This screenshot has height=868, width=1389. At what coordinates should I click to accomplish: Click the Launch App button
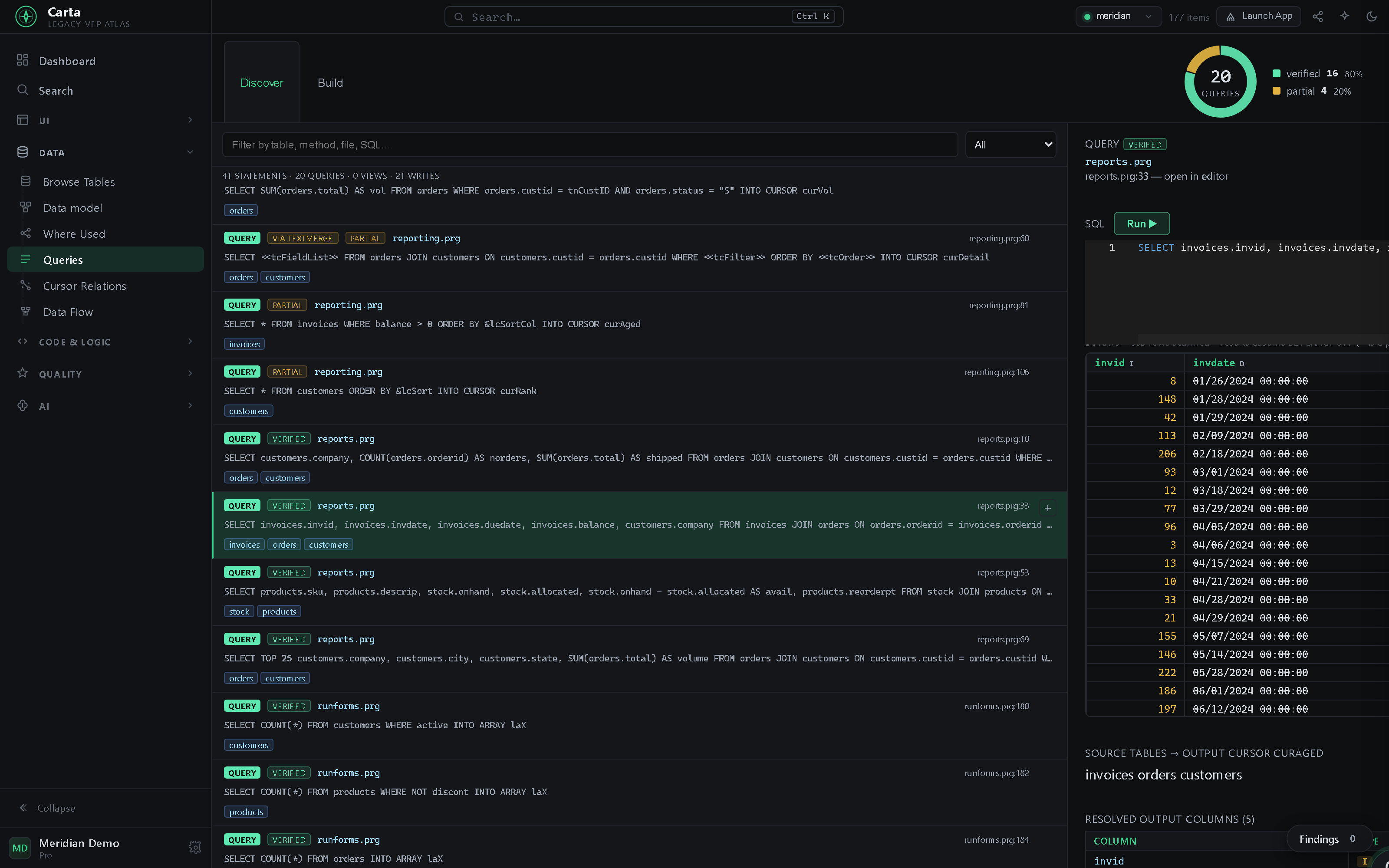1258,16
